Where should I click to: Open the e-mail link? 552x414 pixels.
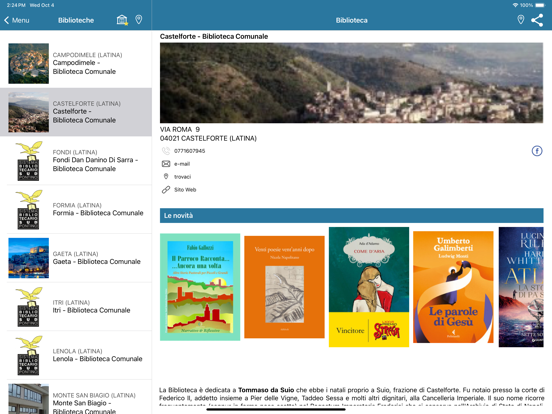pyautogui.click(x=182, y=164)
